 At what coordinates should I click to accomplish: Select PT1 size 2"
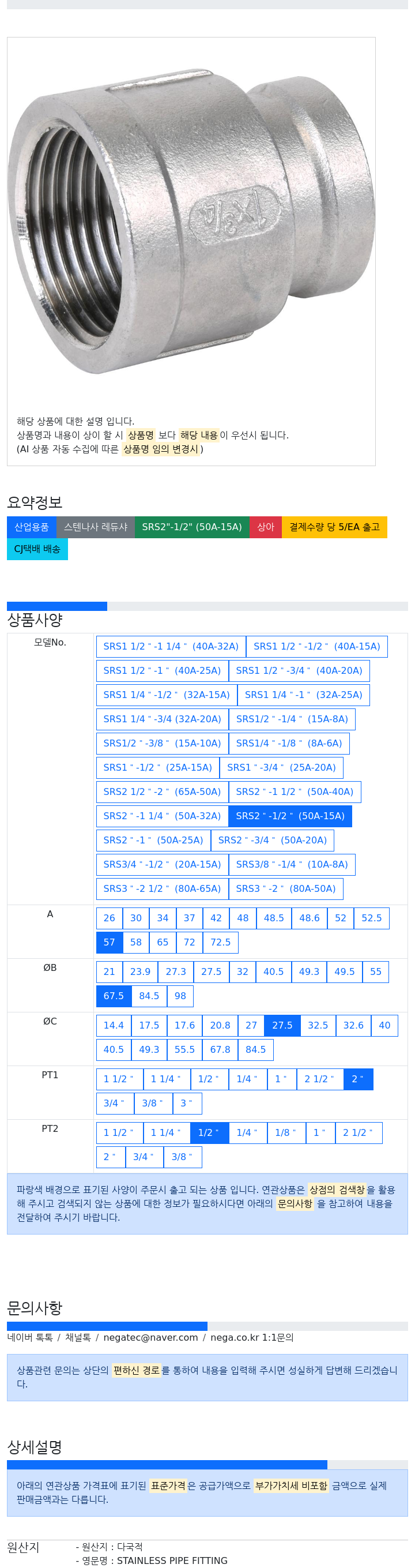pos(357,1079)
